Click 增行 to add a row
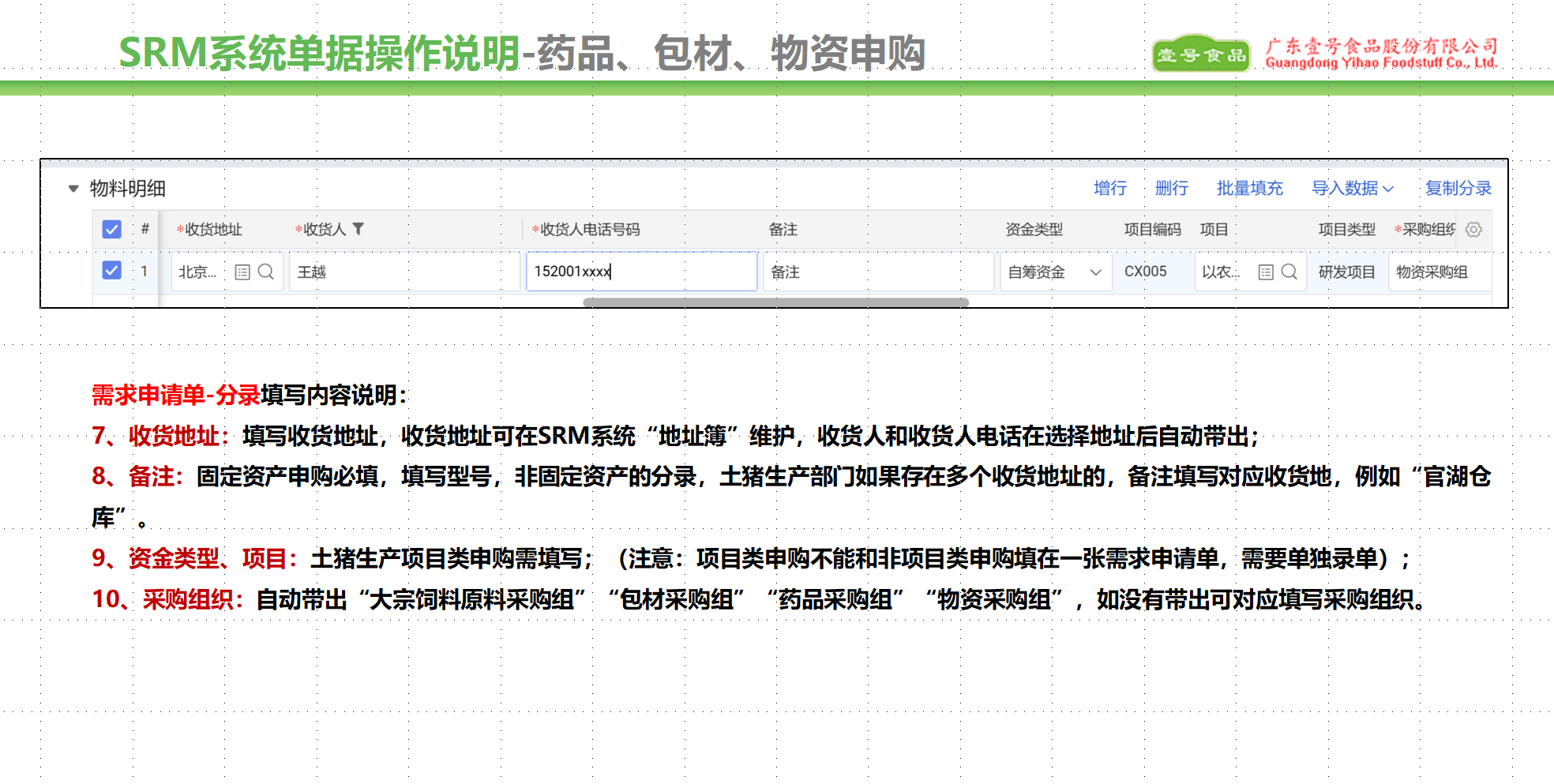This screenshot has height=784, width=1554. click(x=1109, y=189)
